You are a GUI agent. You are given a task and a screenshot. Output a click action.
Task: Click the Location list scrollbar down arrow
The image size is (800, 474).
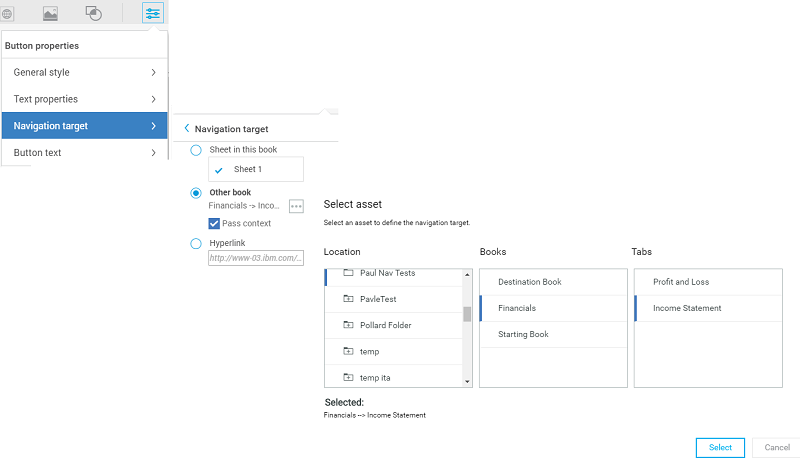click(467, 382)
